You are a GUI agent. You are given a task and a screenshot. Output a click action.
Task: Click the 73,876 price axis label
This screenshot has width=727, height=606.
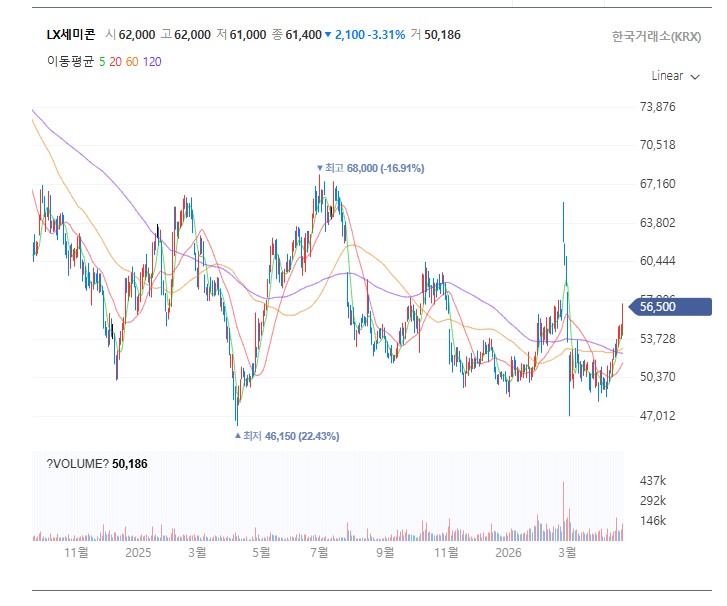coord(657,107)
